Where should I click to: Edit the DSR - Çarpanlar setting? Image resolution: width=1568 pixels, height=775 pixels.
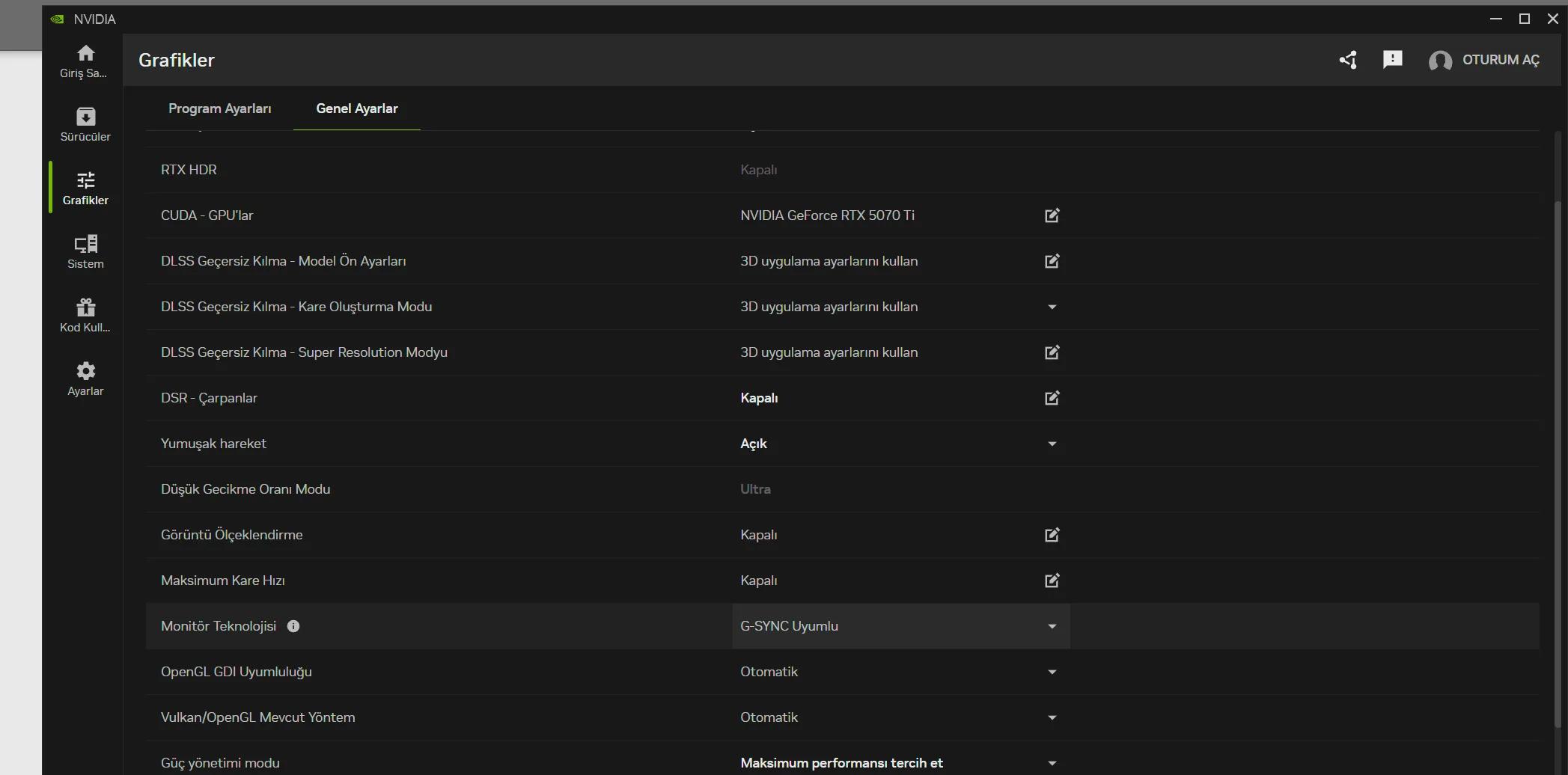coord(1052,398)
